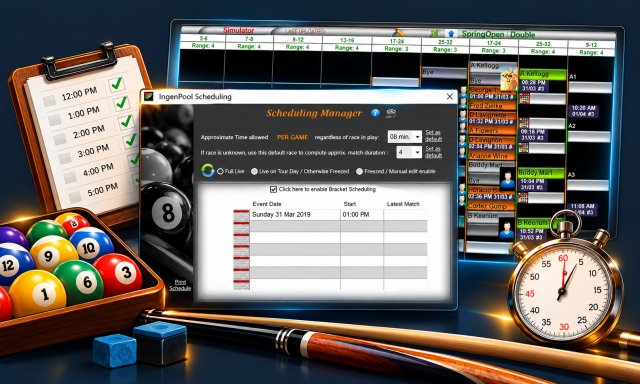Click the phone support icon beside info
The width and height of the screenshot is (640, 384).
point(391,113)
